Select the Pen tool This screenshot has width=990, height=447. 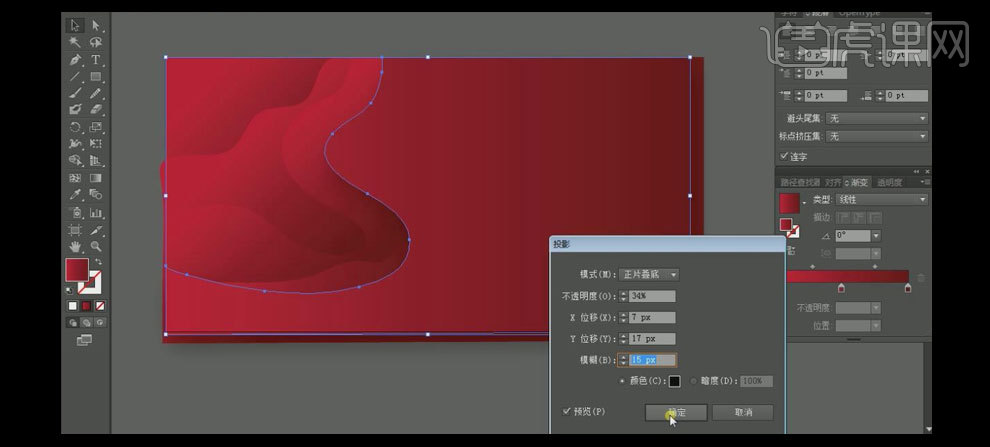click(x=75, y=60)
